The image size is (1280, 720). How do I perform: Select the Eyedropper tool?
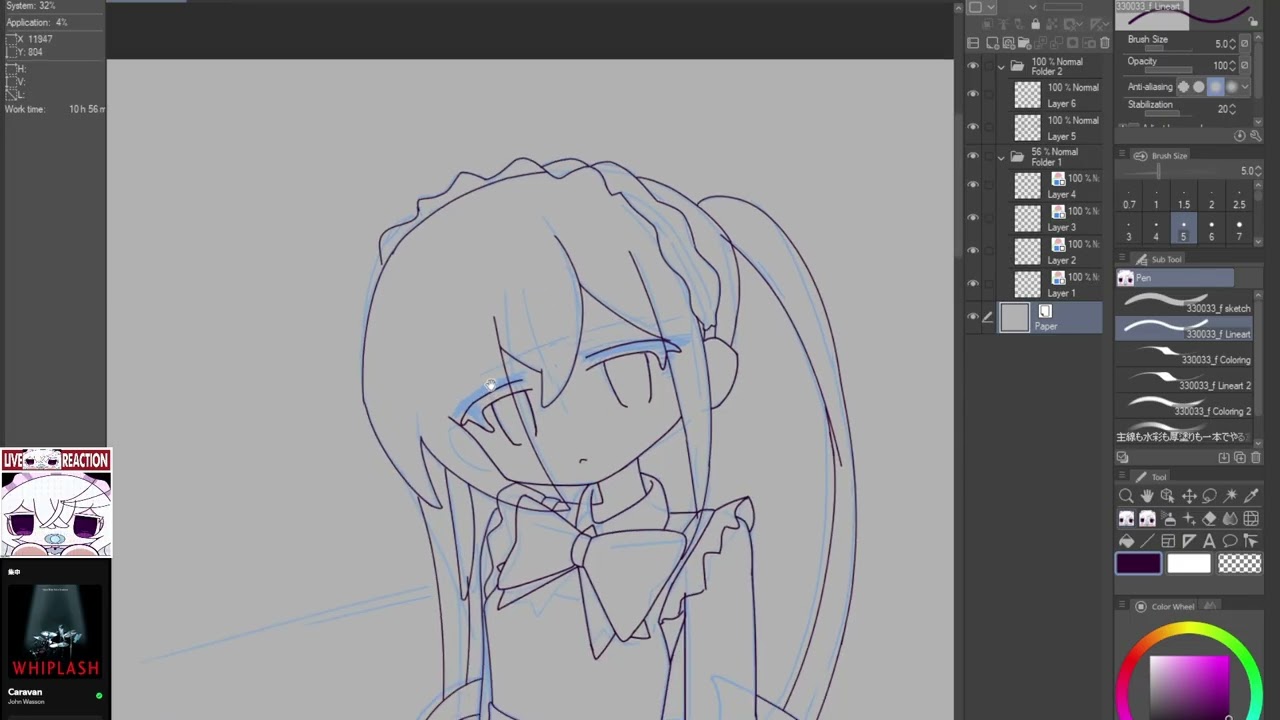(x=1251, y=496)
